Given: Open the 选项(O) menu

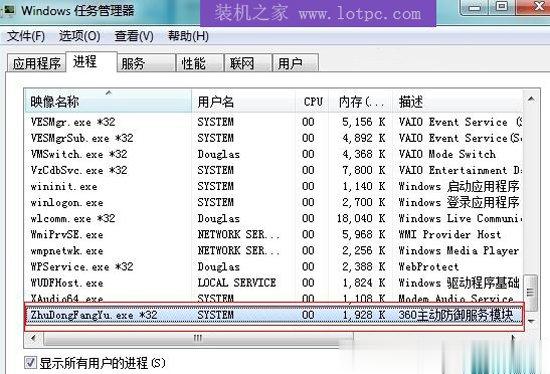Looking at the screenshot, I should 80,36.
